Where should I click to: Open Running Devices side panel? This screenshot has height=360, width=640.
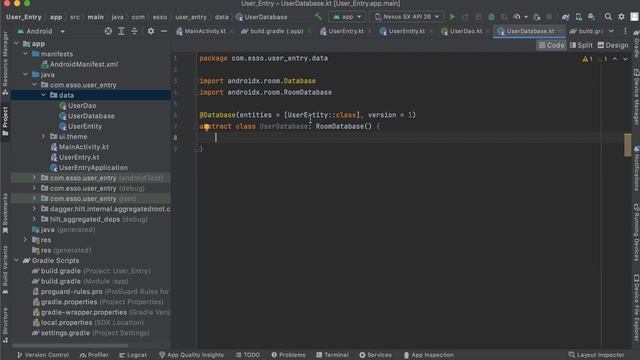click(636, 233)
